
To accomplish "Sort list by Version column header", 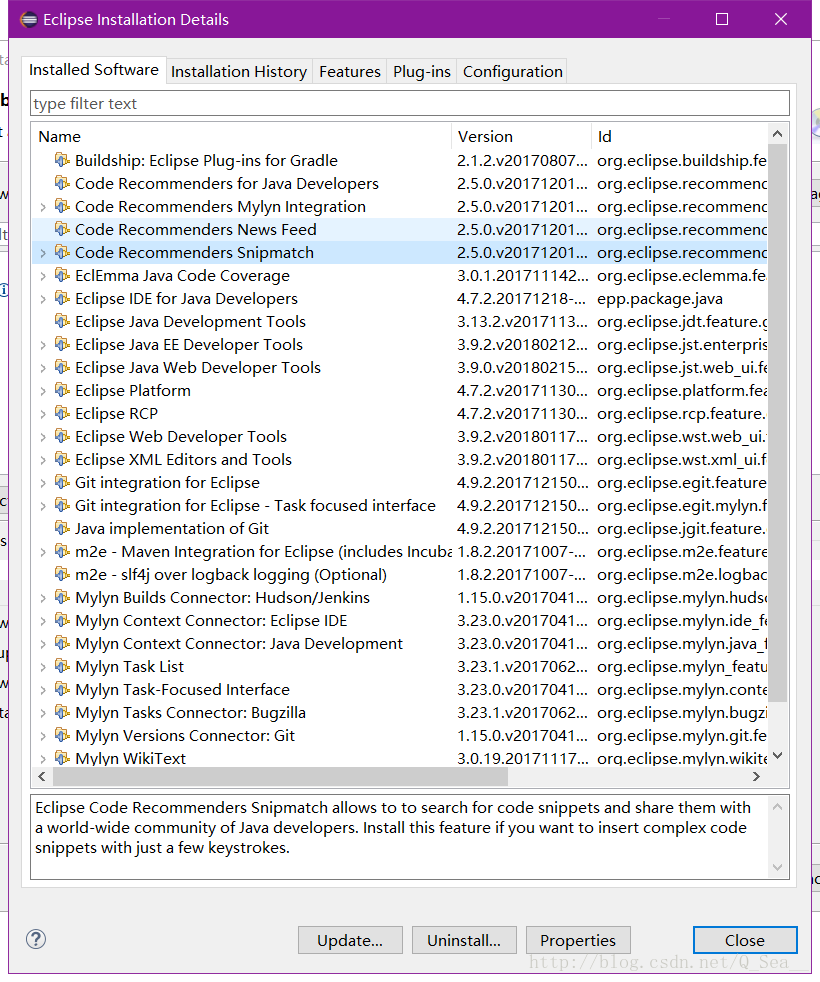I will (521, 136).
